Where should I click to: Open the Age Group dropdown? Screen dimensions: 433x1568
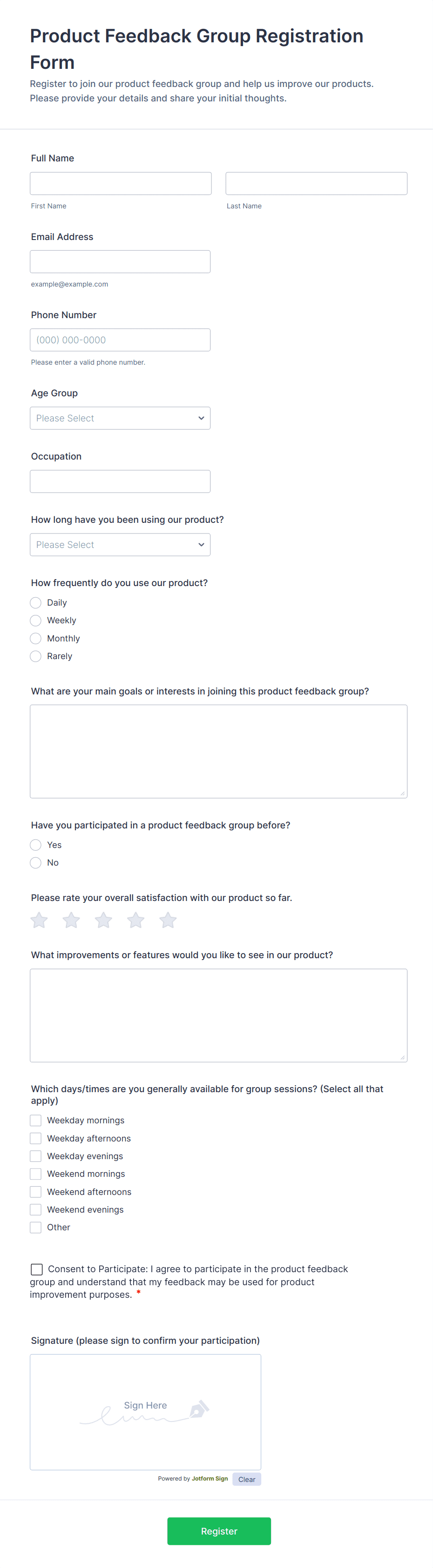[x=120, y=418]
